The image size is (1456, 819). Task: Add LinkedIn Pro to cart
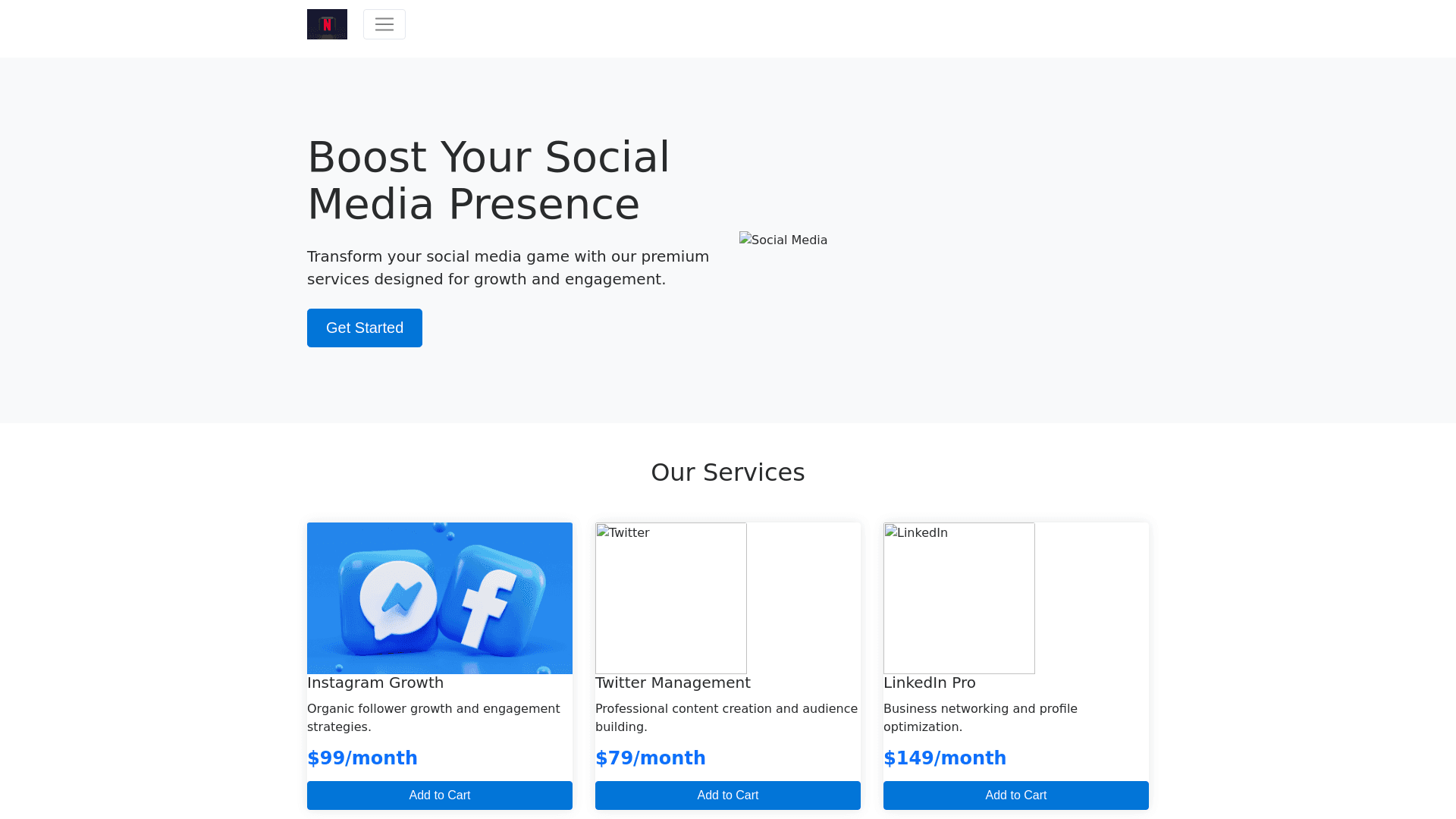[1016, 795]
